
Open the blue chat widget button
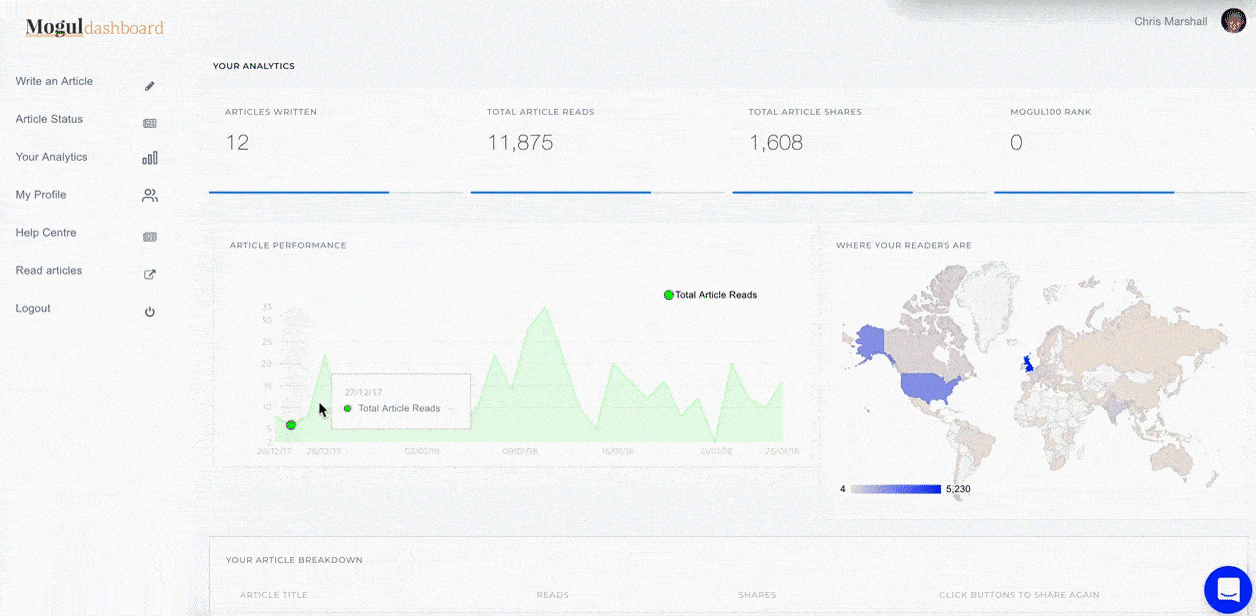pos(1229,589)
